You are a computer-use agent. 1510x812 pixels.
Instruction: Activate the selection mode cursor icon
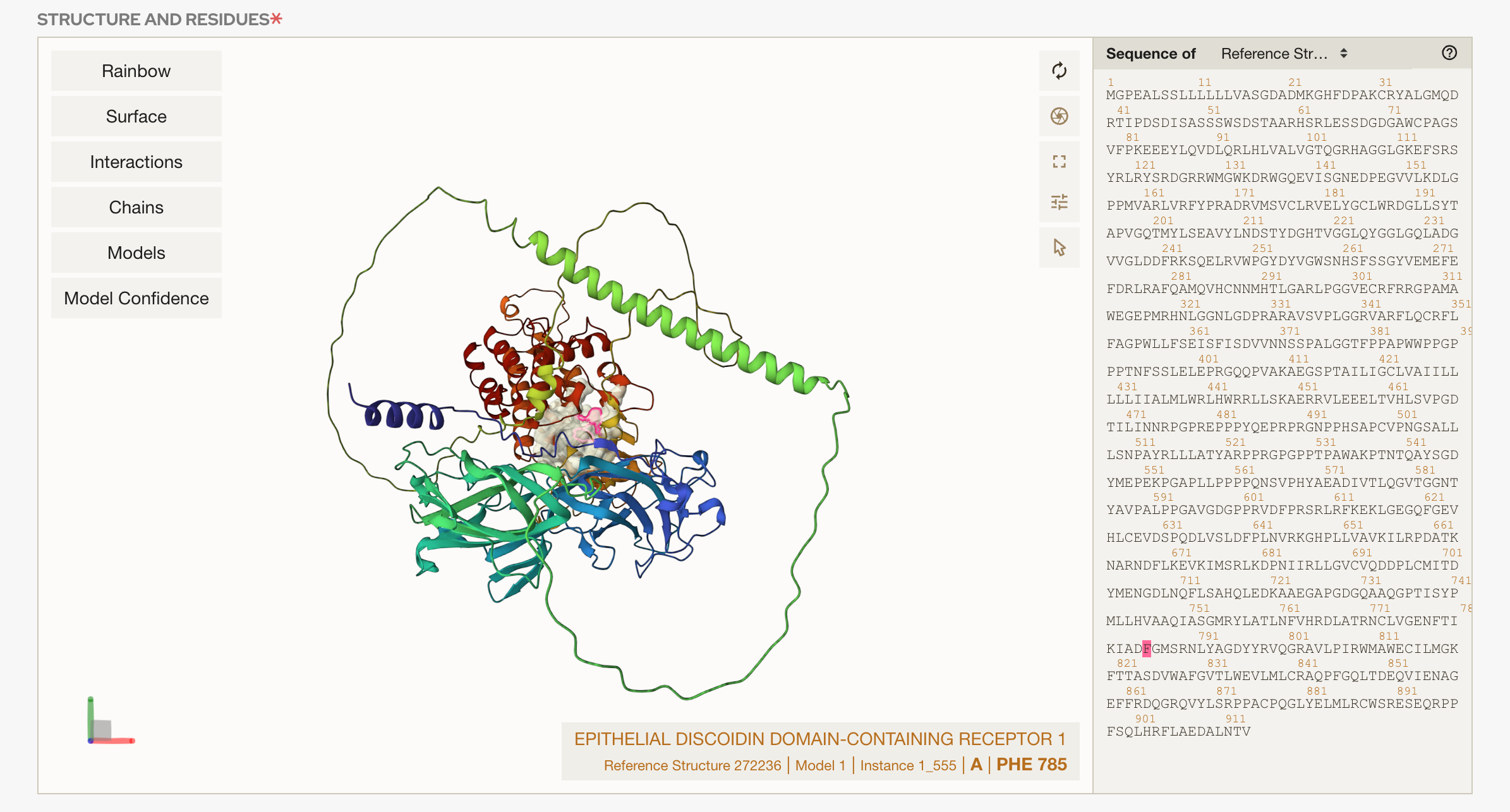pyautogui.click(x=1059, y=248)
